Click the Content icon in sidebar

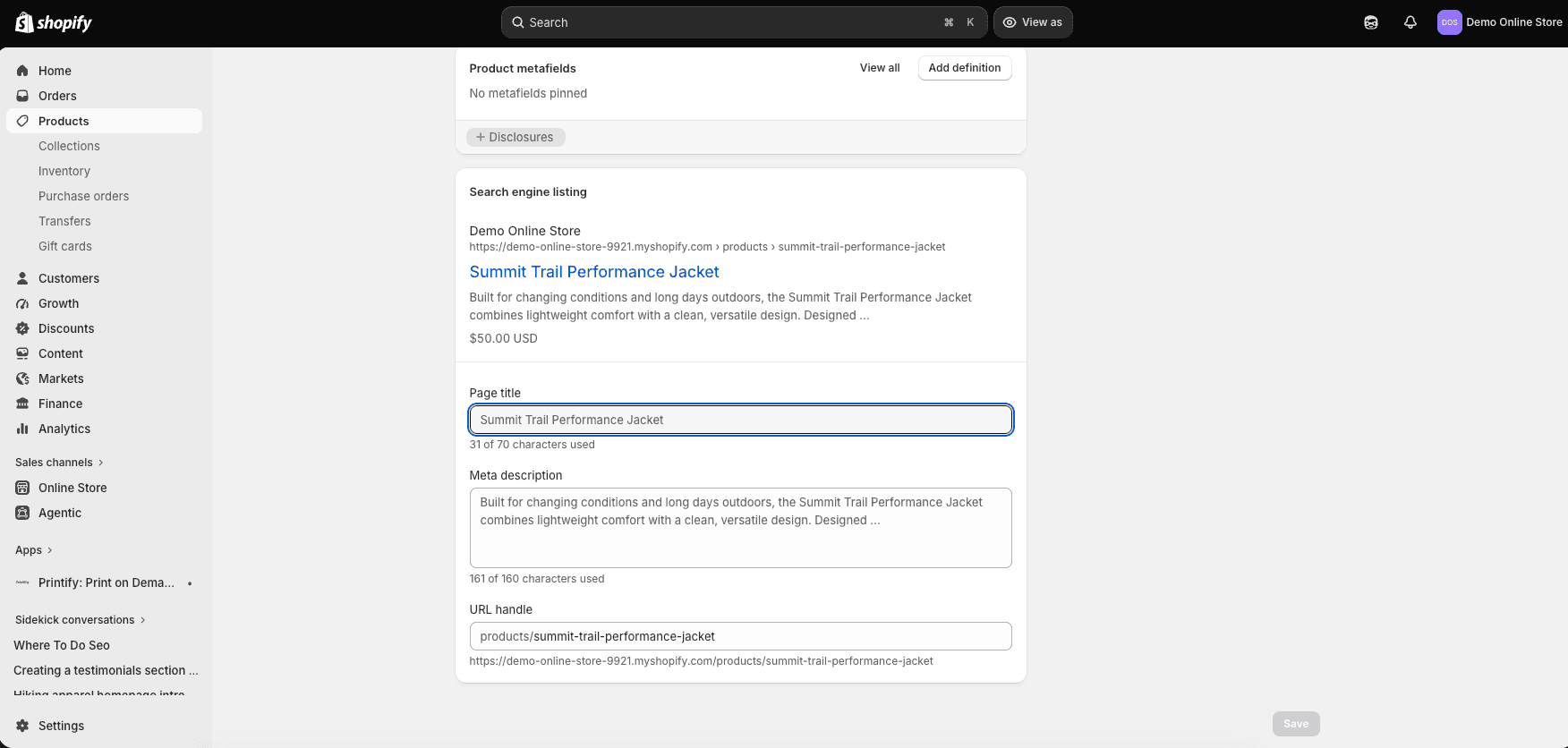[22, 353]
